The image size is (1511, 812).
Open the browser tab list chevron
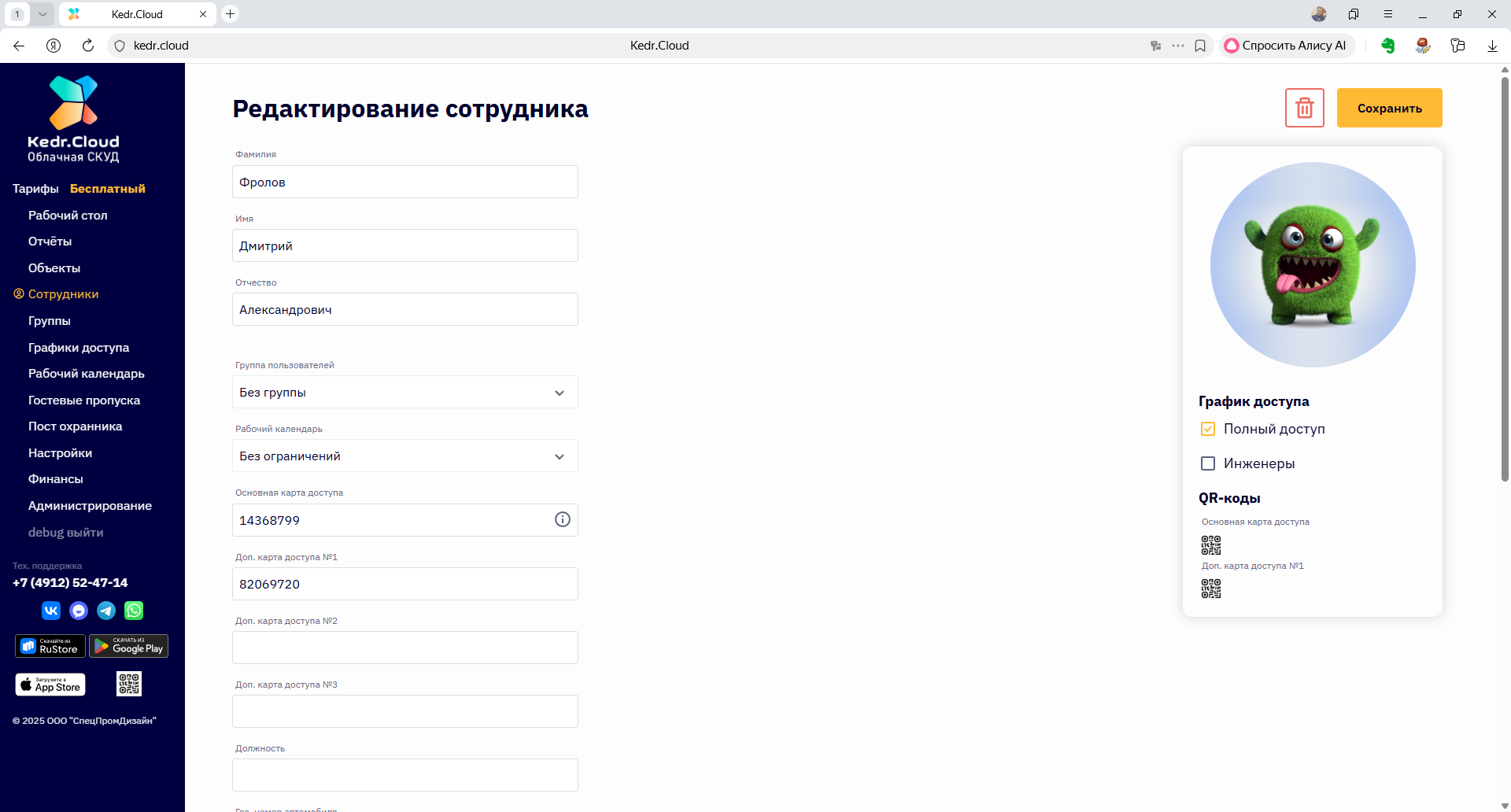(x=42, y=14)
